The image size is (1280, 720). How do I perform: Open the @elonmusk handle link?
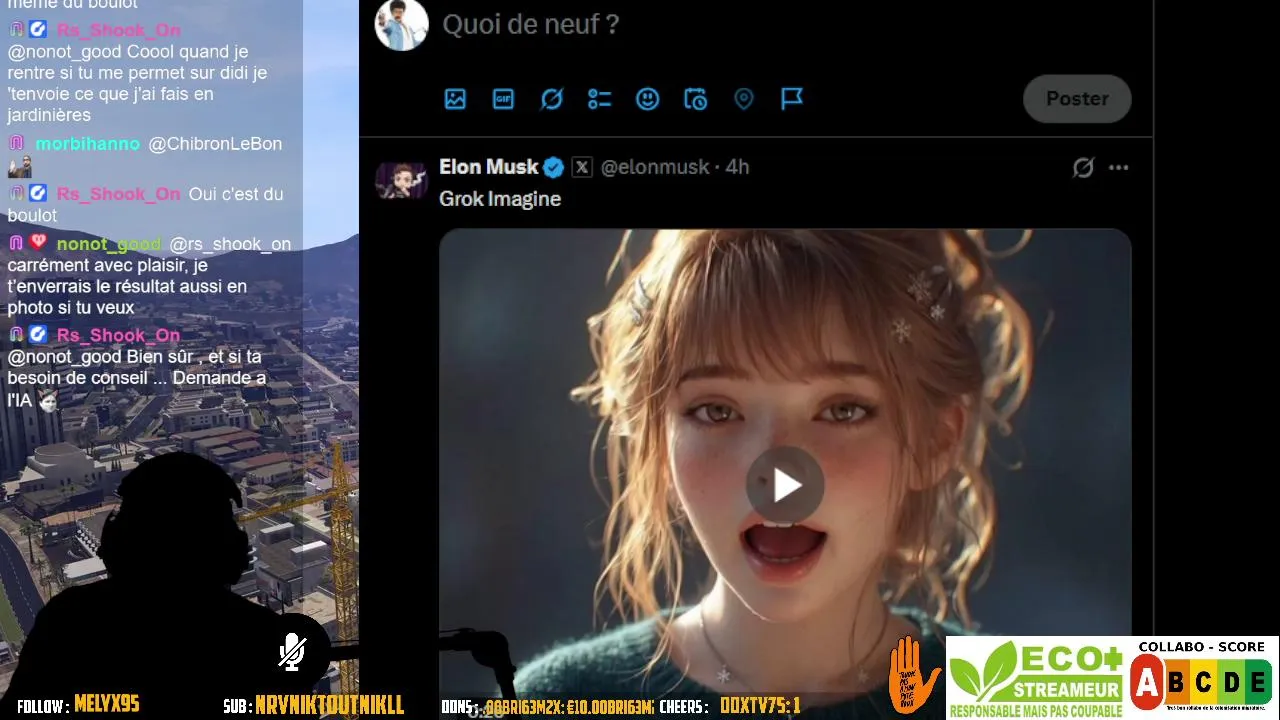[655, 167]
